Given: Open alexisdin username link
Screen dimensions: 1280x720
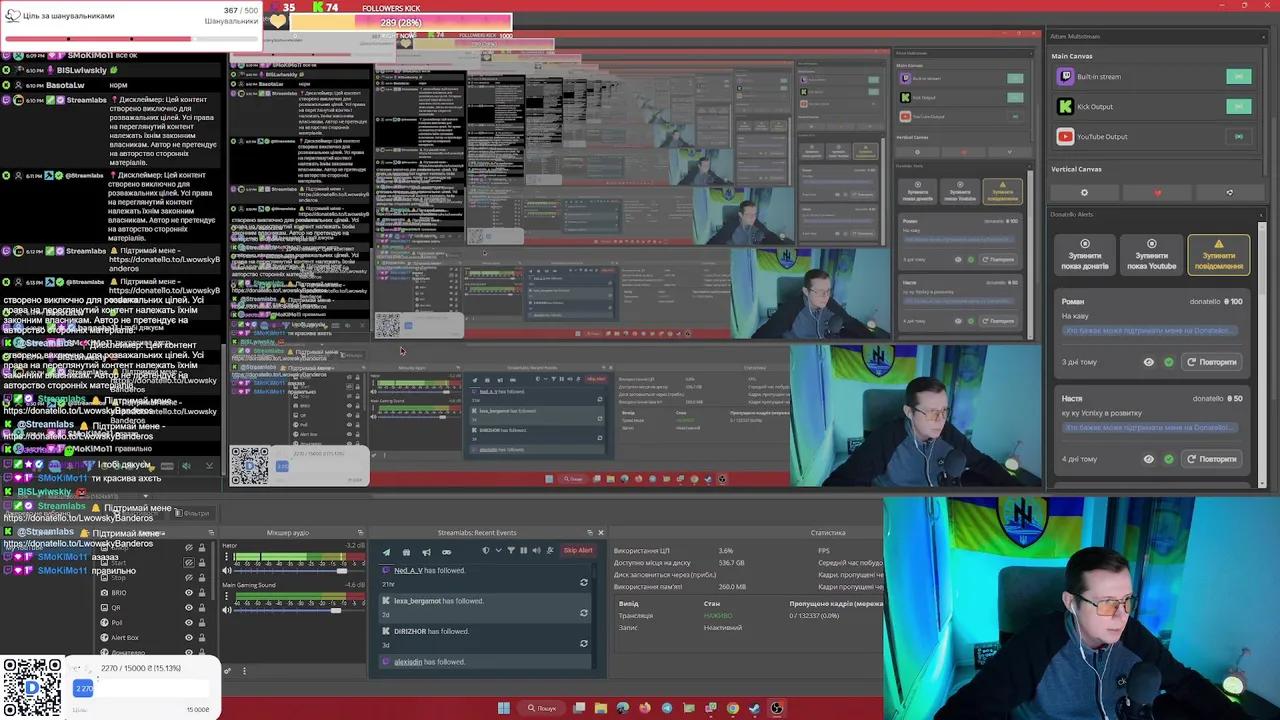Looking at the screenshot, I should (x=408, y=662).
